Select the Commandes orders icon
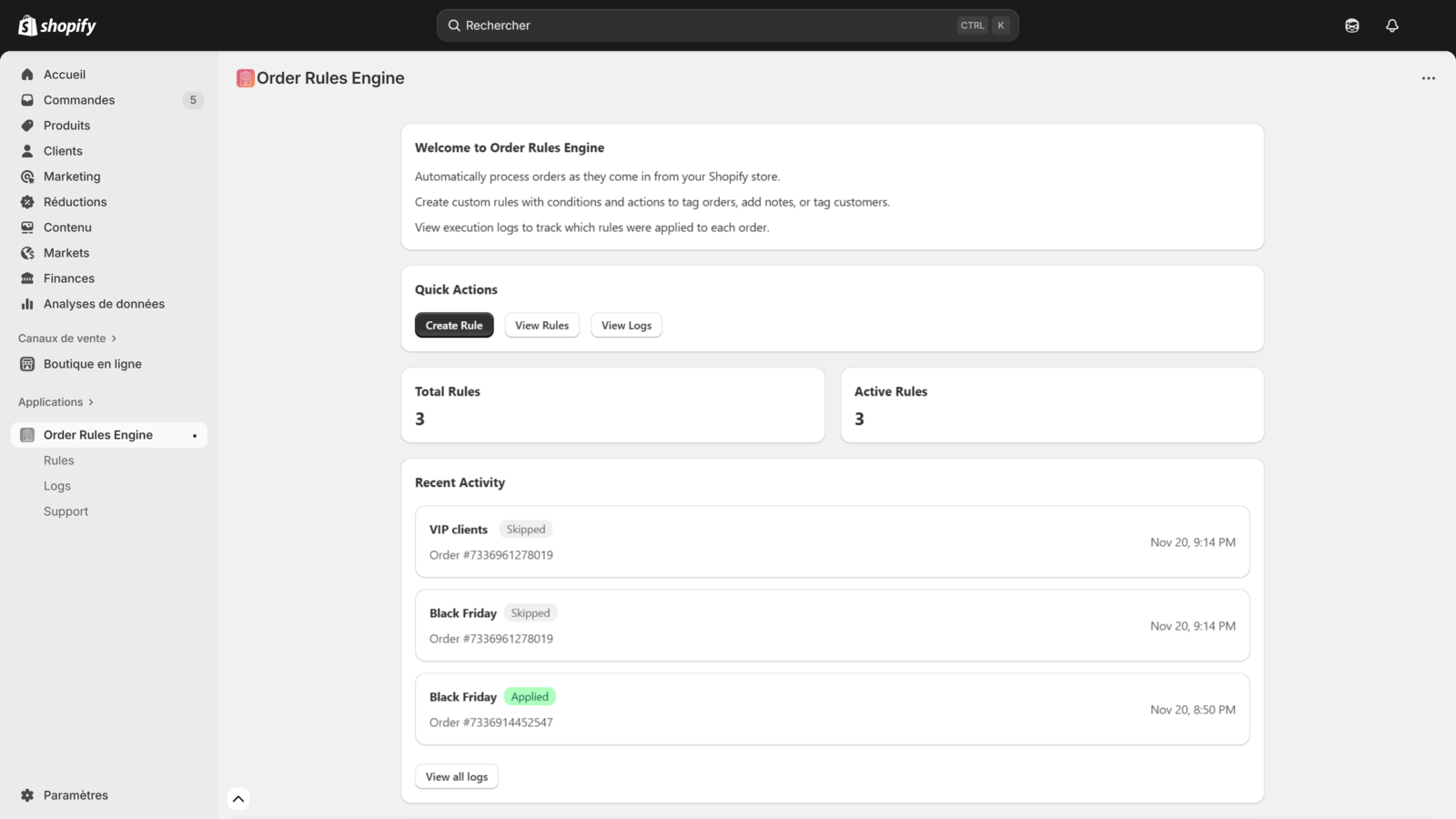 [27, 99]
